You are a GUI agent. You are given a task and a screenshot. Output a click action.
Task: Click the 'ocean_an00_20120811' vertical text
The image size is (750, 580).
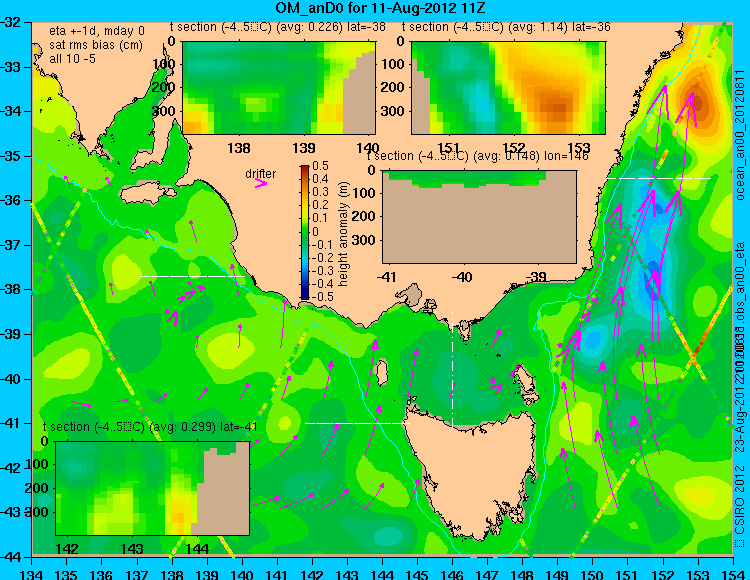[740, 136]
